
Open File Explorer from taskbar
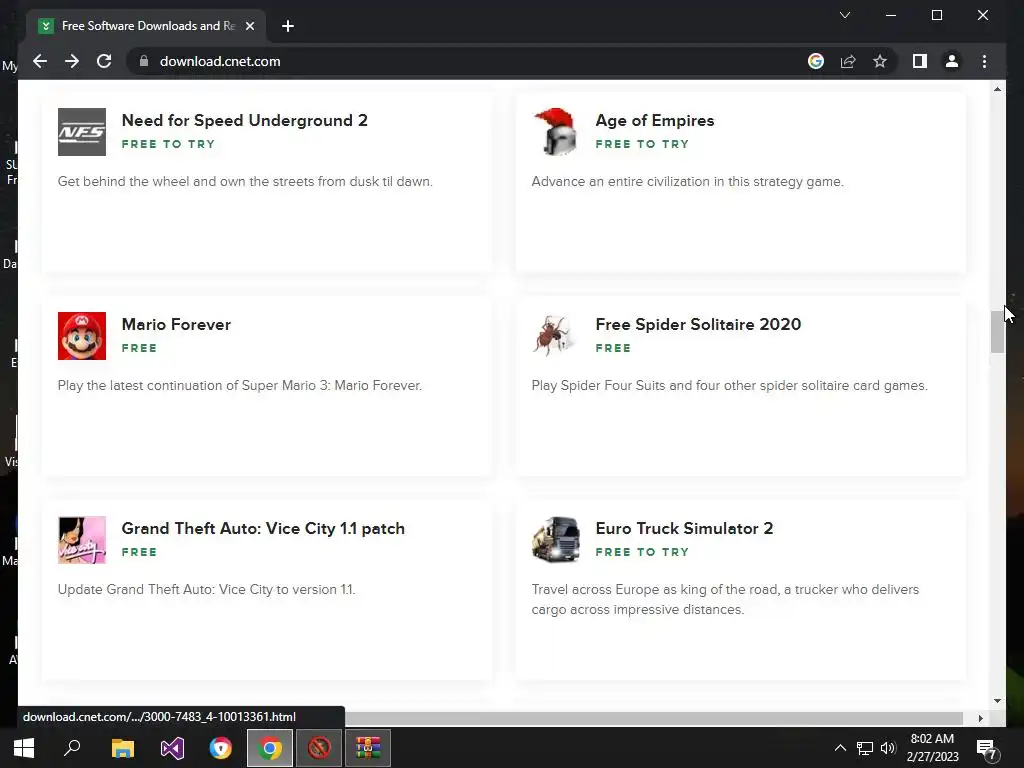tap(122, 748)
